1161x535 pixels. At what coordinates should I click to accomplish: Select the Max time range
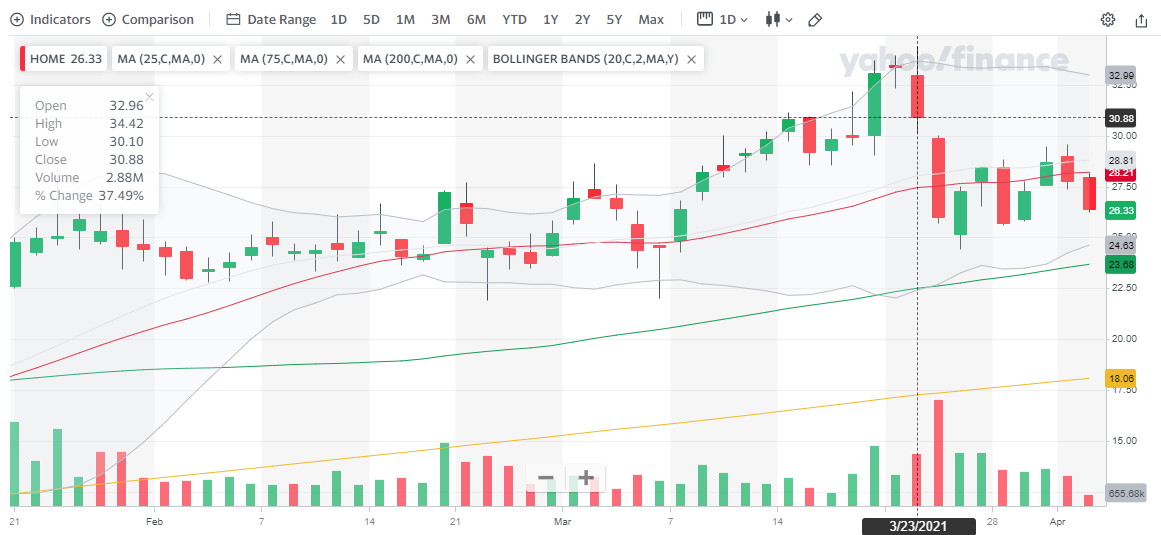[x=651, y=19]
